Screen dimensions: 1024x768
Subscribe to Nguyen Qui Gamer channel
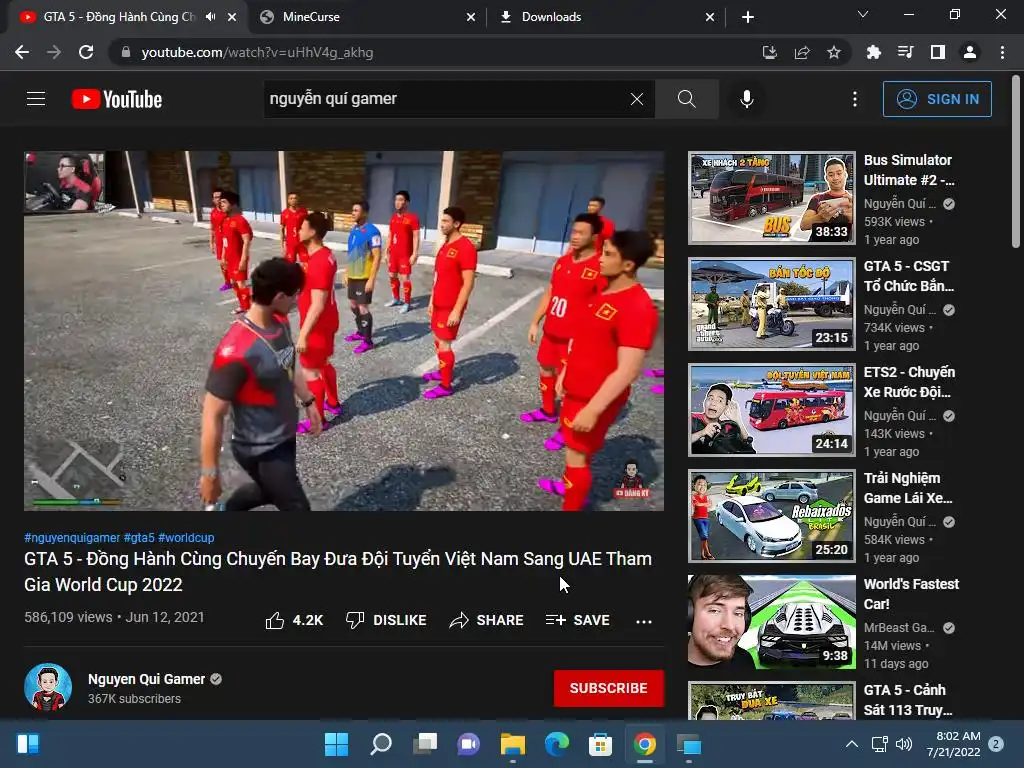[609, 688]
